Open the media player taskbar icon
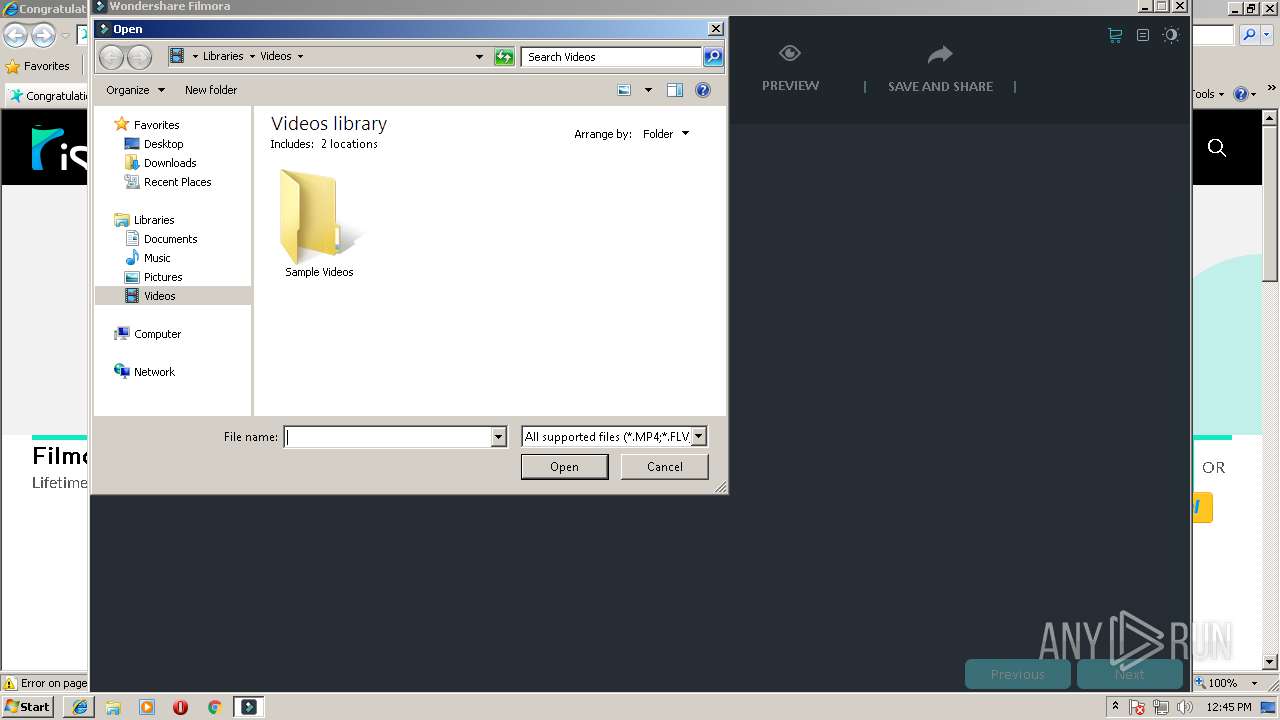This screenshot has width=1280, height=720. (147, 707)
